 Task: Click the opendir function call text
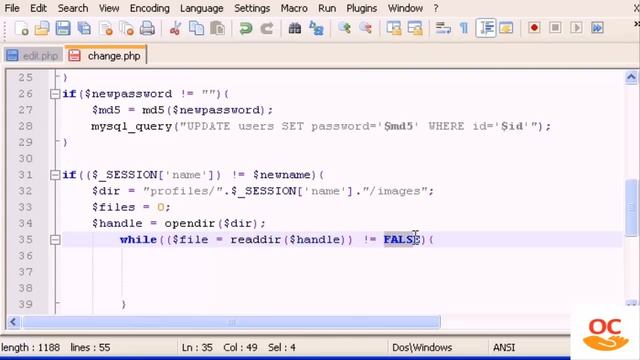[190, 224]
